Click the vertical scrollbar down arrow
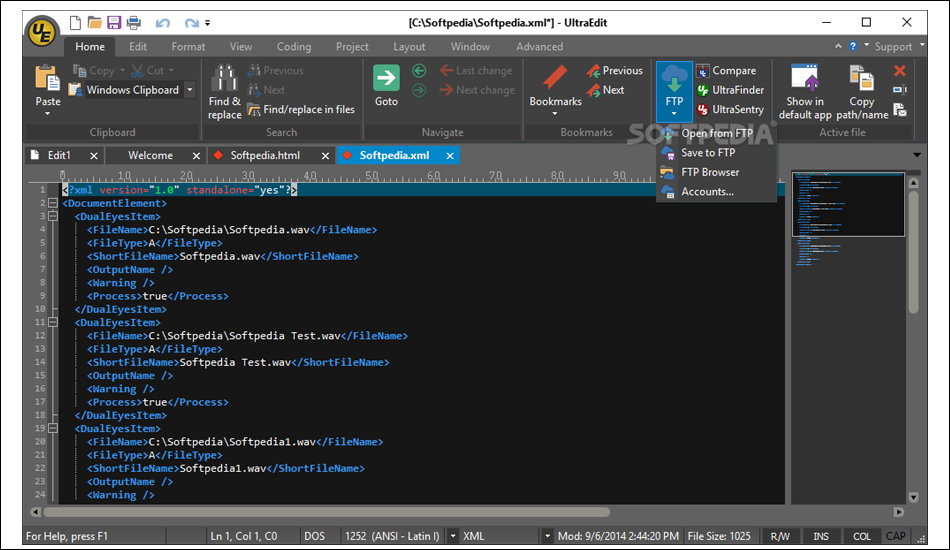 click(913, 497)
